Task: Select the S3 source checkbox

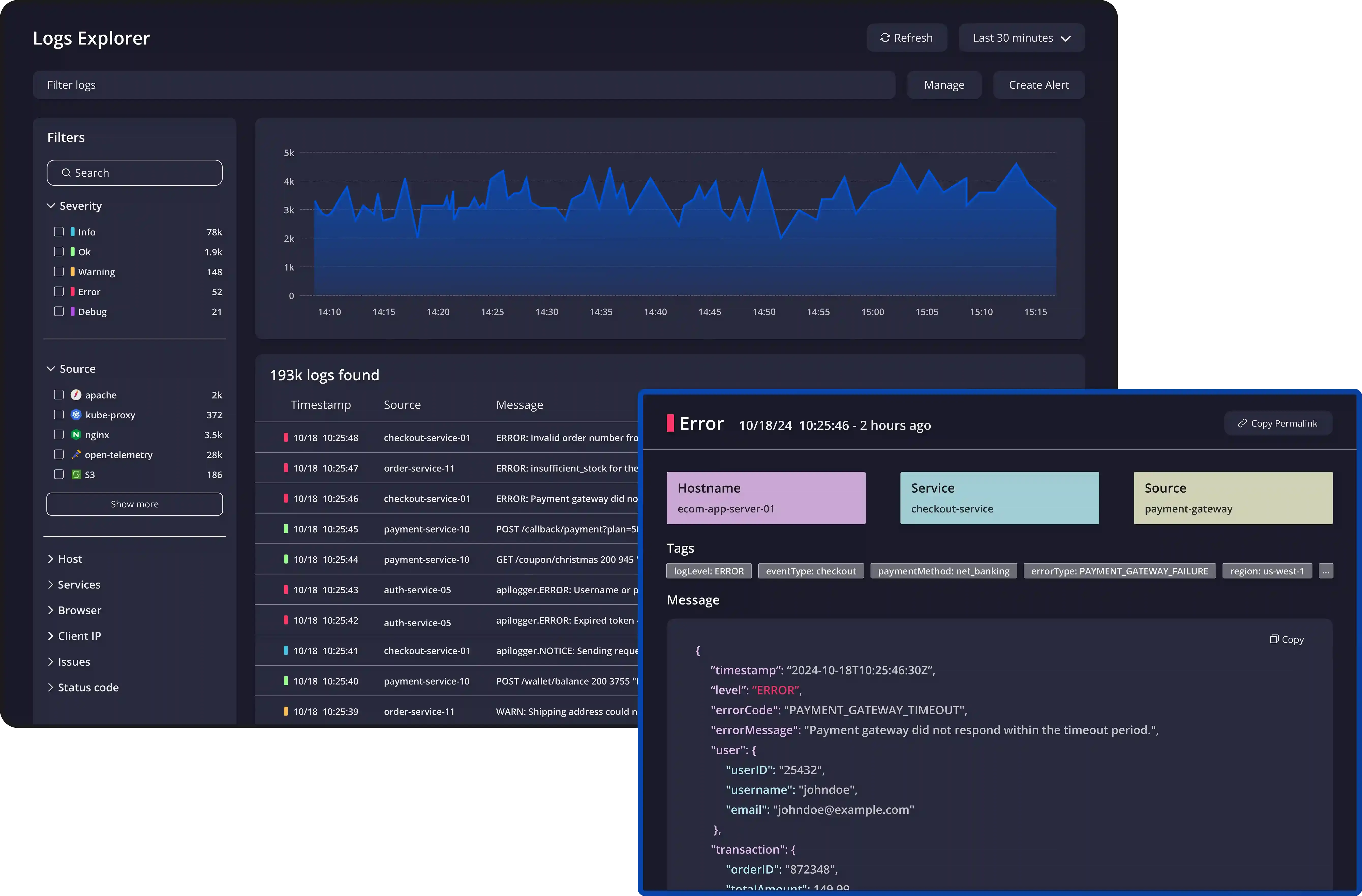Action: pyautogui.click(x=58, y=475)
